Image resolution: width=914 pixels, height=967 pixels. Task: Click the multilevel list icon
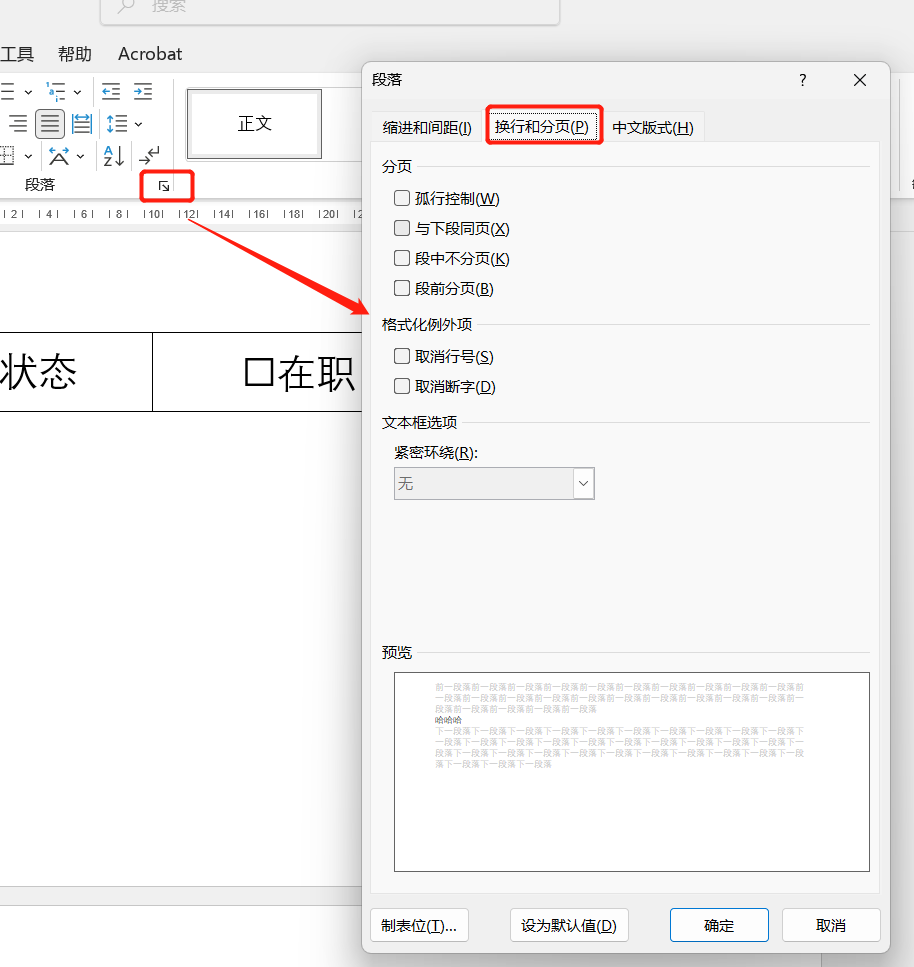click(x=56, y=92)
